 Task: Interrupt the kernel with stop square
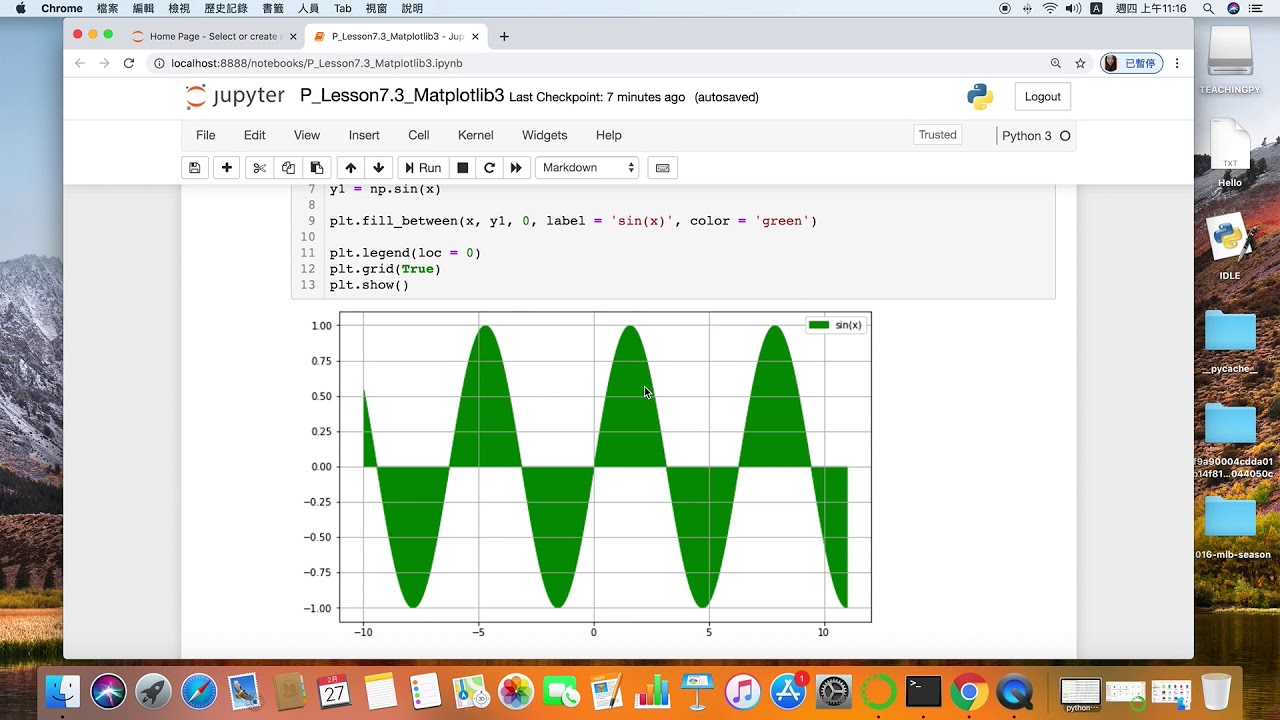pos(462,168)
